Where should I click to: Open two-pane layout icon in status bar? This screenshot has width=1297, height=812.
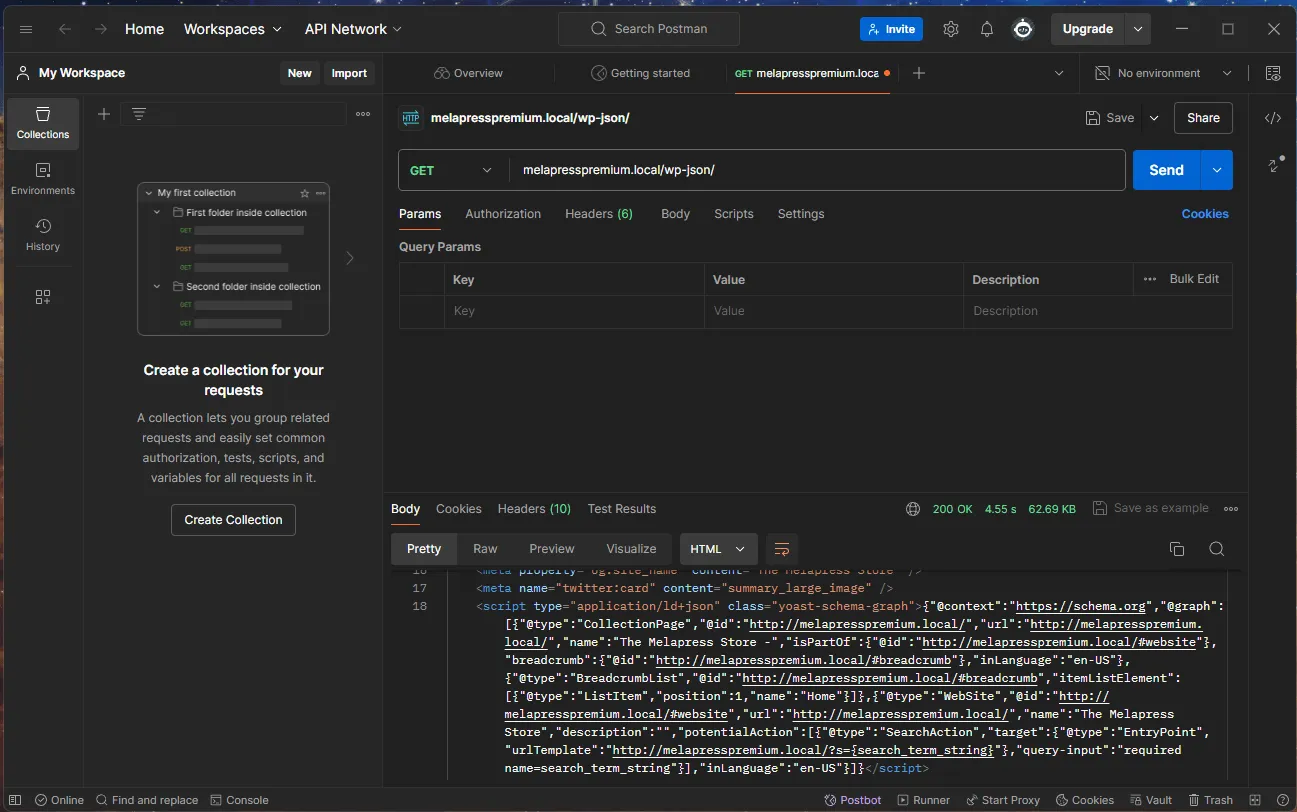pyautogui.click(x=1255, y=800)
